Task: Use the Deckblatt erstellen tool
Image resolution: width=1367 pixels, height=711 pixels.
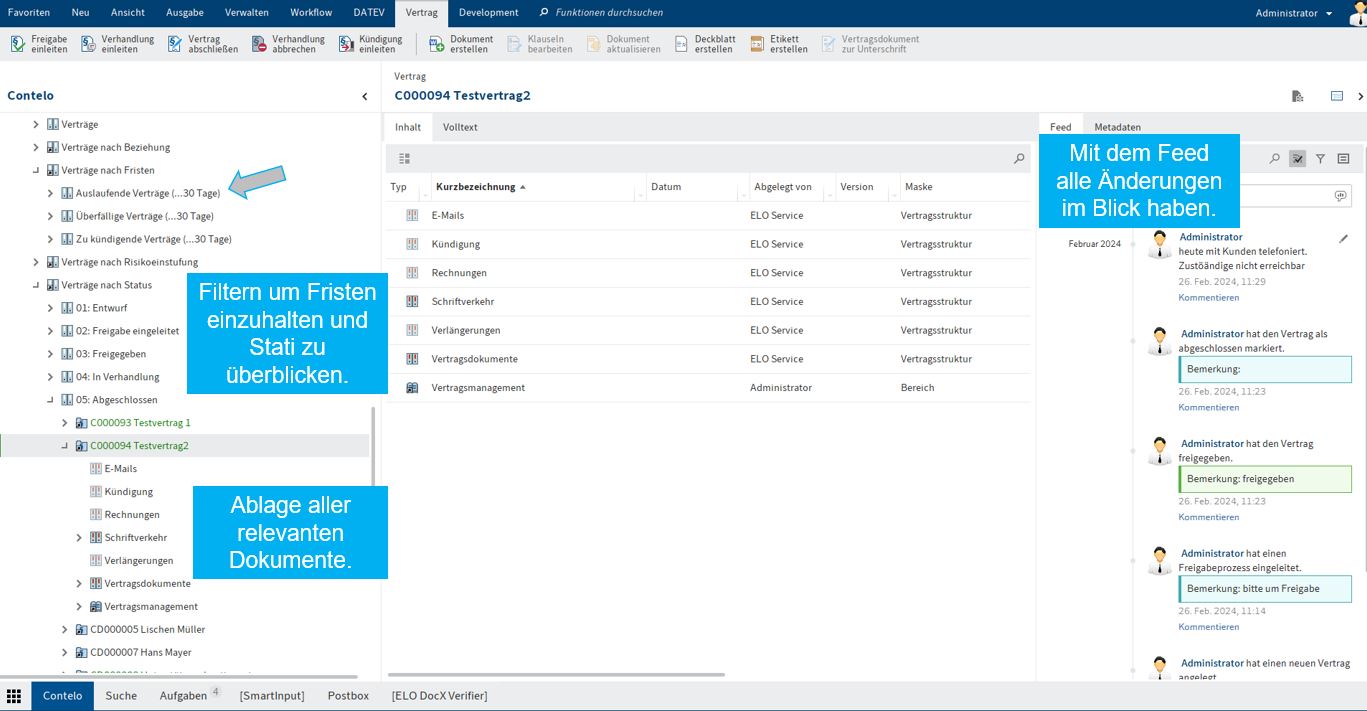Action: (x=705, y=44)
